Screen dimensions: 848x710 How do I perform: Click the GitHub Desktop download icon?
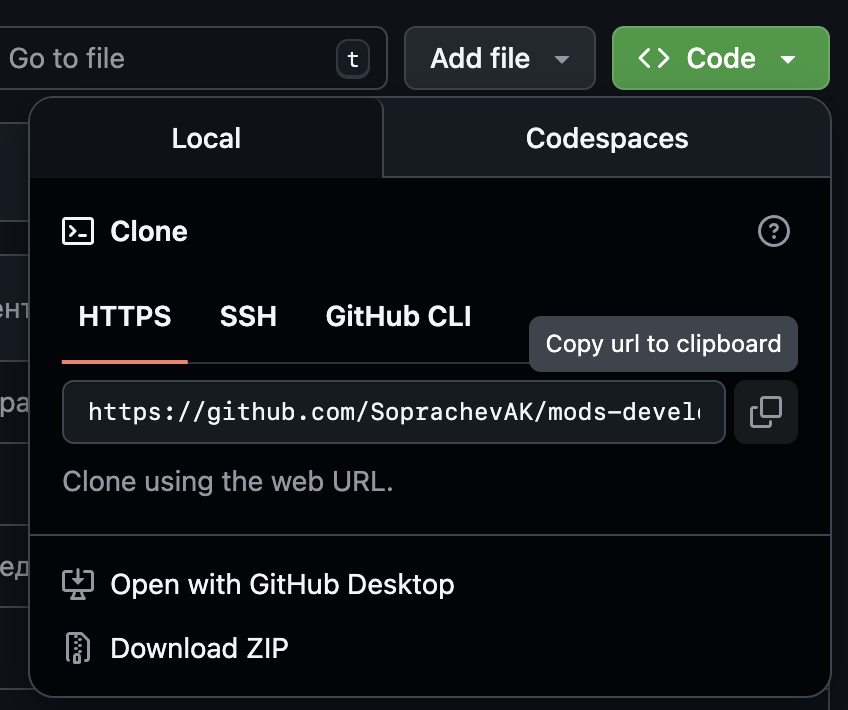[x=78, y=585]
